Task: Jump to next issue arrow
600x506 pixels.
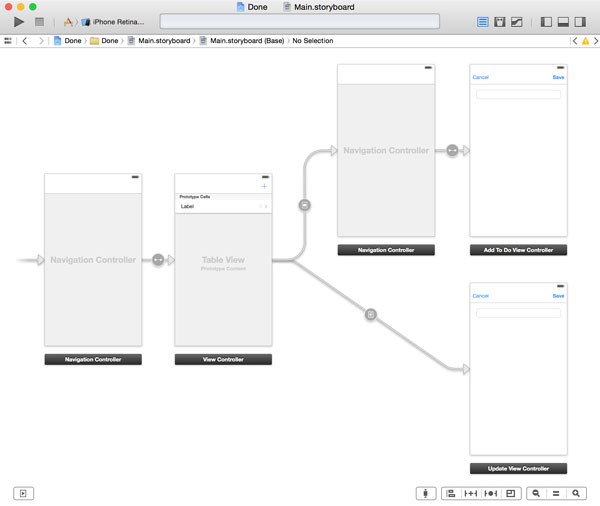Action: coord(596,41)
